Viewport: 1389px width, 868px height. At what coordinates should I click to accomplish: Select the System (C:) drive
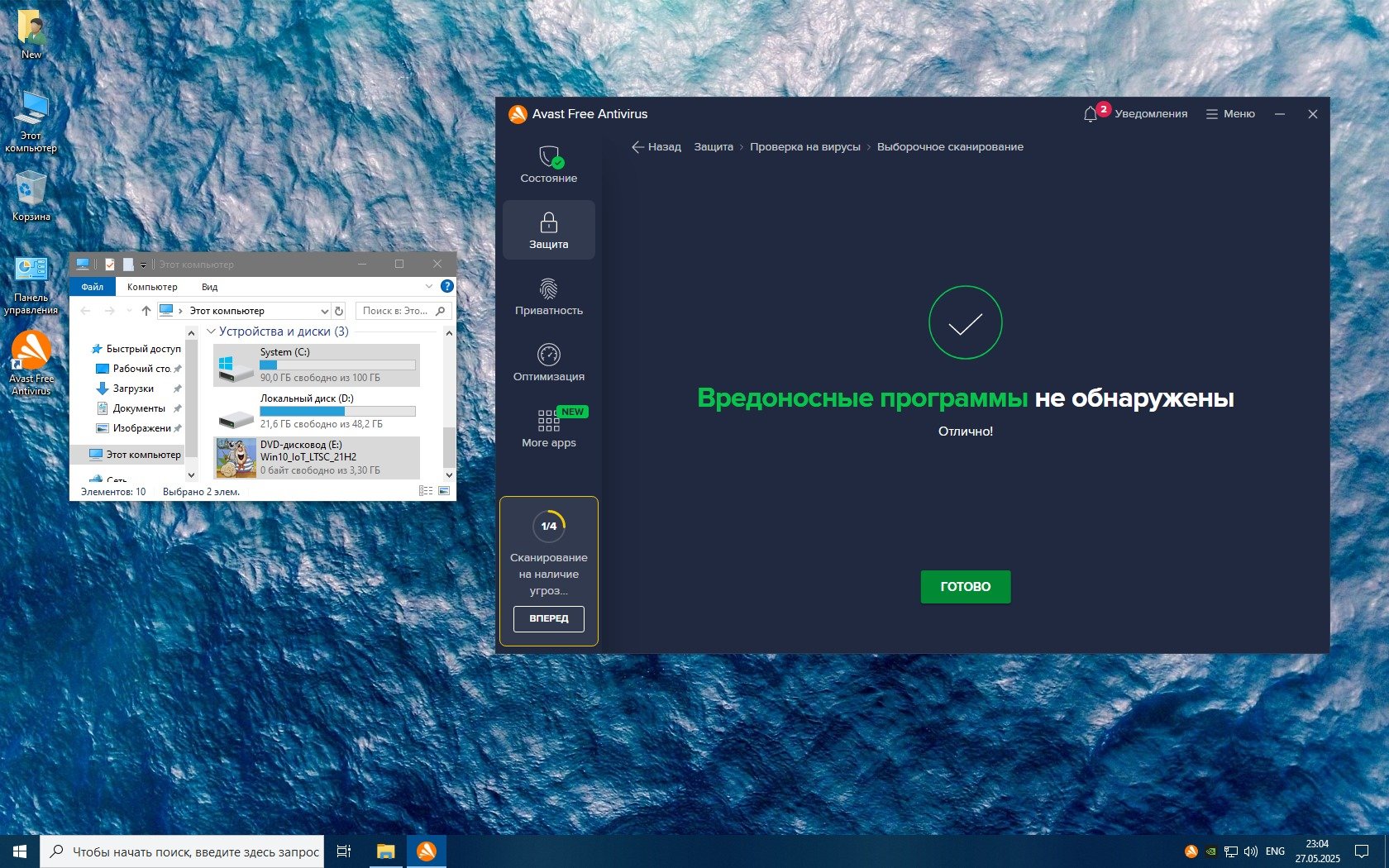coord(317,365)
